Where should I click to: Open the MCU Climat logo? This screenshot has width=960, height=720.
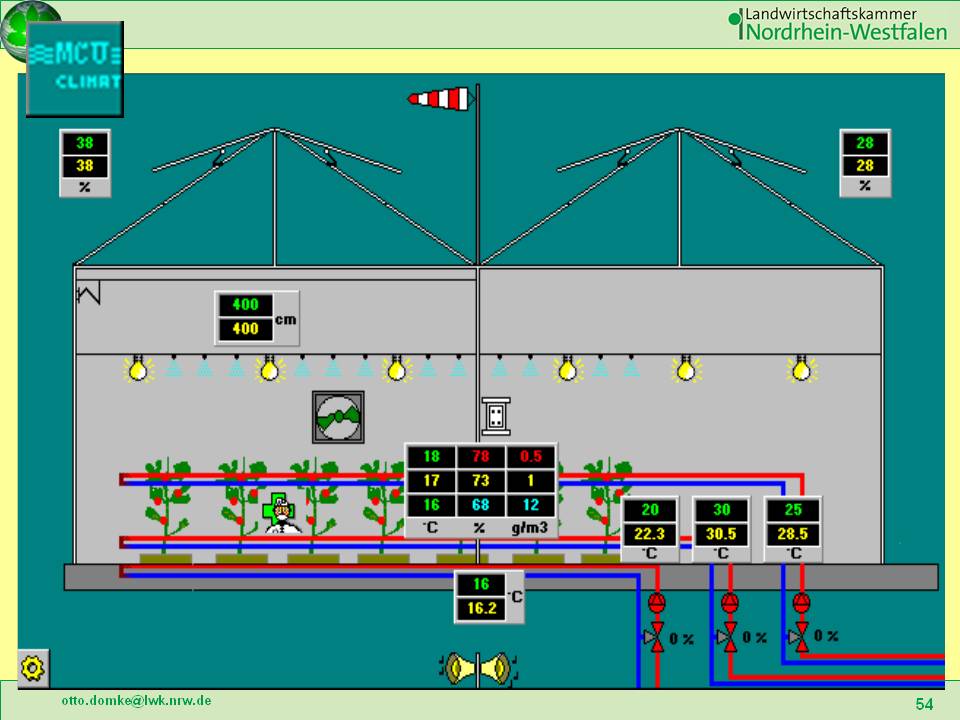coord(74,68)
